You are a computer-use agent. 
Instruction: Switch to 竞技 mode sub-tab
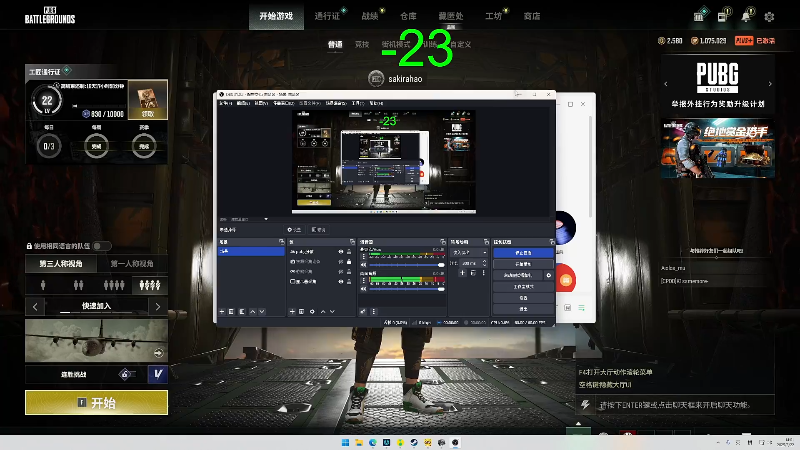[x=362, y=44]
